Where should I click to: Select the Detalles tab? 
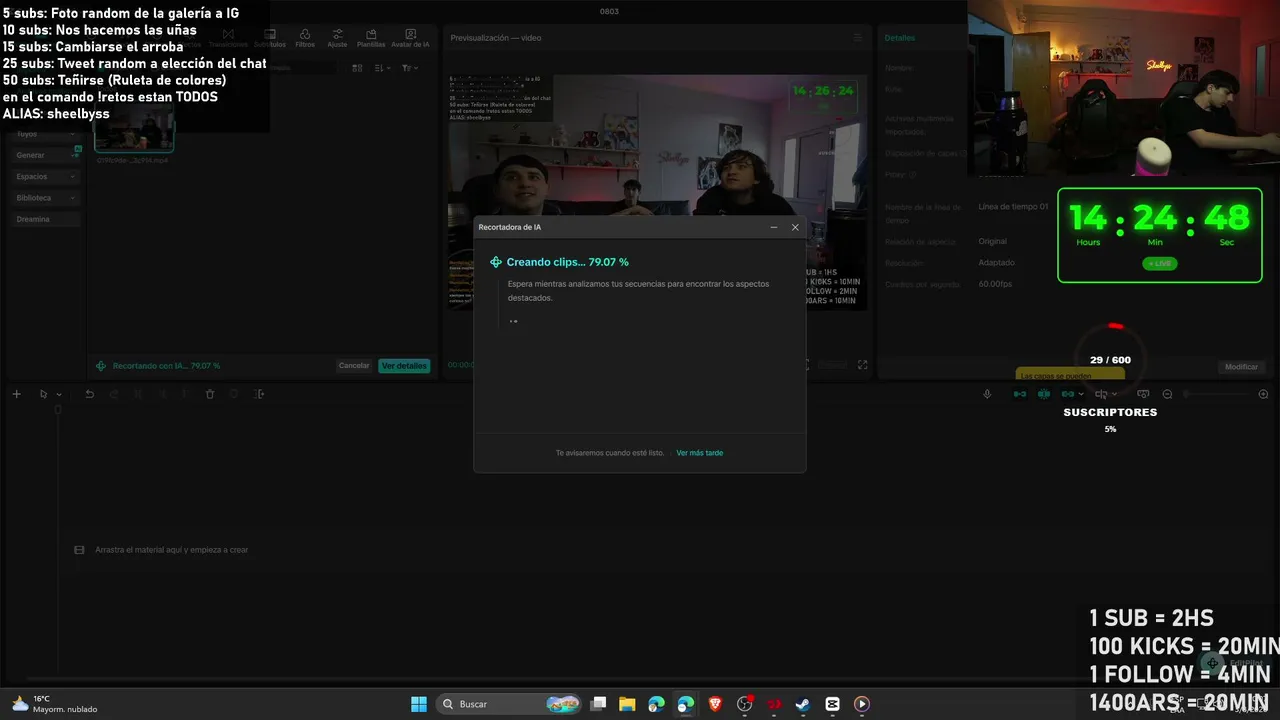click(900, 38)
